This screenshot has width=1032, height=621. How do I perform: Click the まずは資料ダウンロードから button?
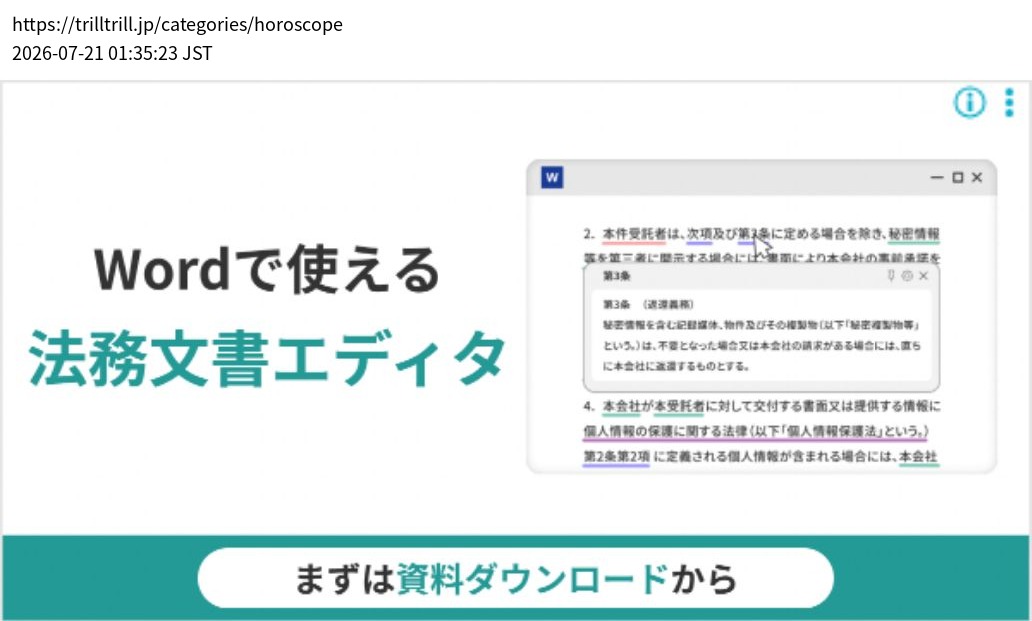pyautogui.click(x=515, y=578)
